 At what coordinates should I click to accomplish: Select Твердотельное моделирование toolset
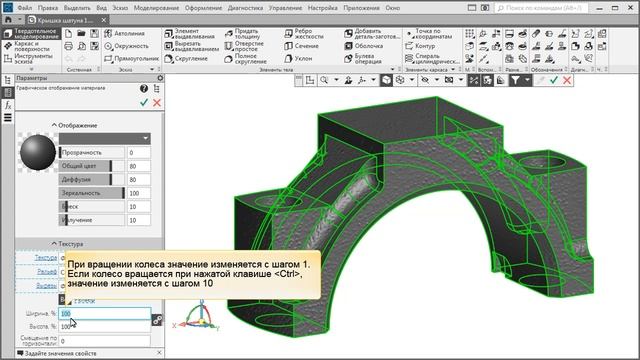31,33
